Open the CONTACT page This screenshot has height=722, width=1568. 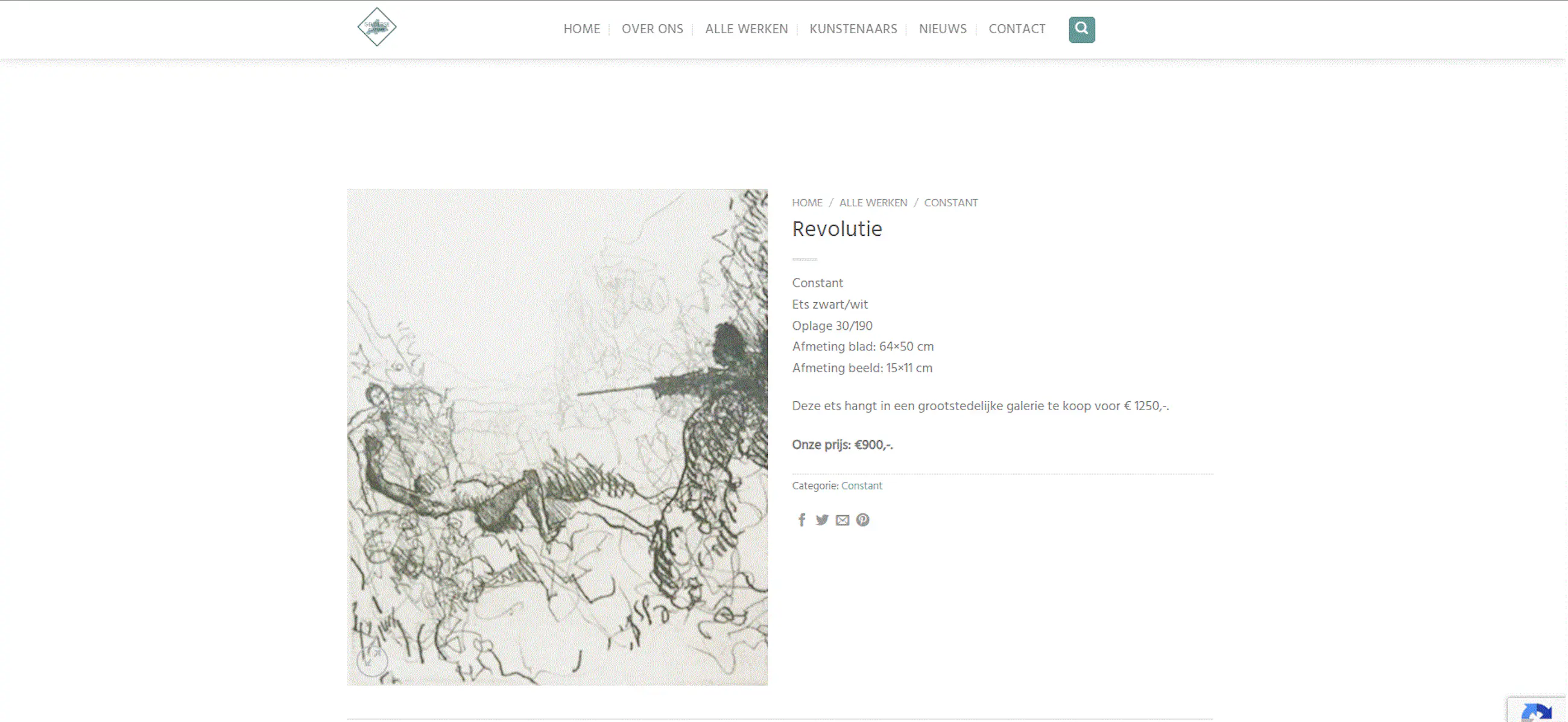click(1017, 28)
